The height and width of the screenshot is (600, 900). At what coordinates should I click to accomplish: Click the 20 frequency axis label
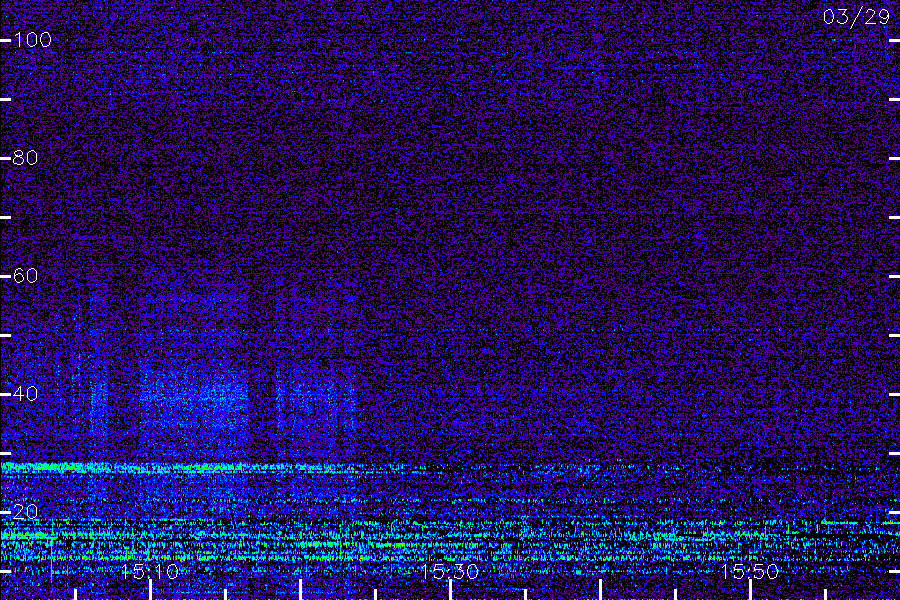click(x=25, y=512)
